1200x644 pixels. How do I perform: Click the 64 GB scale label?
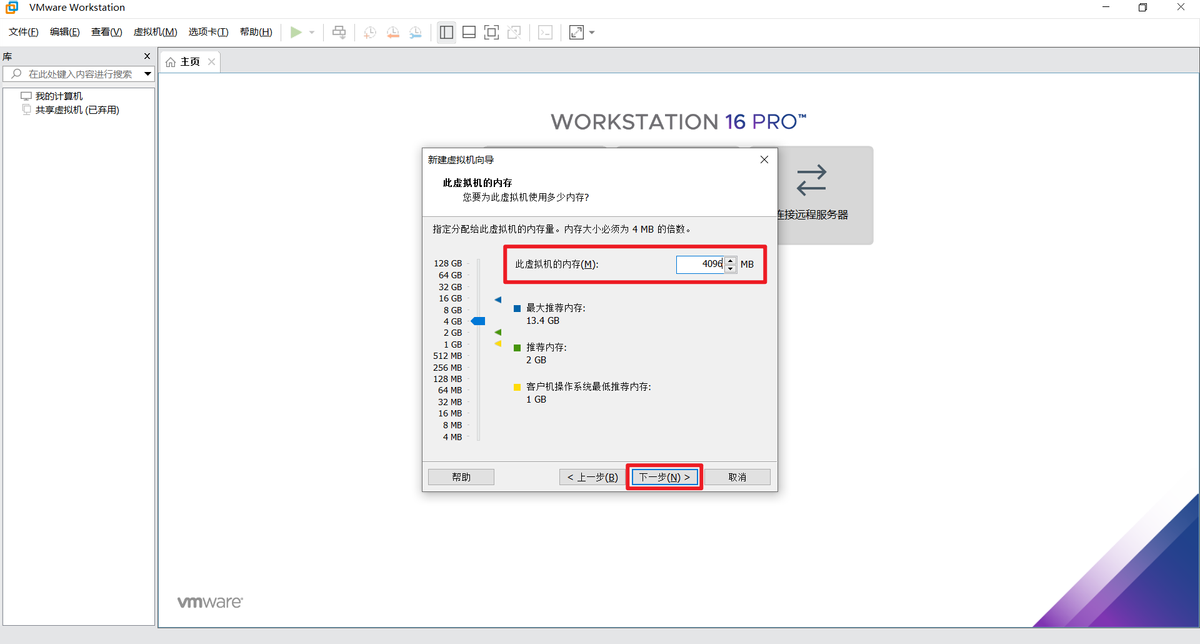[450, 275]
